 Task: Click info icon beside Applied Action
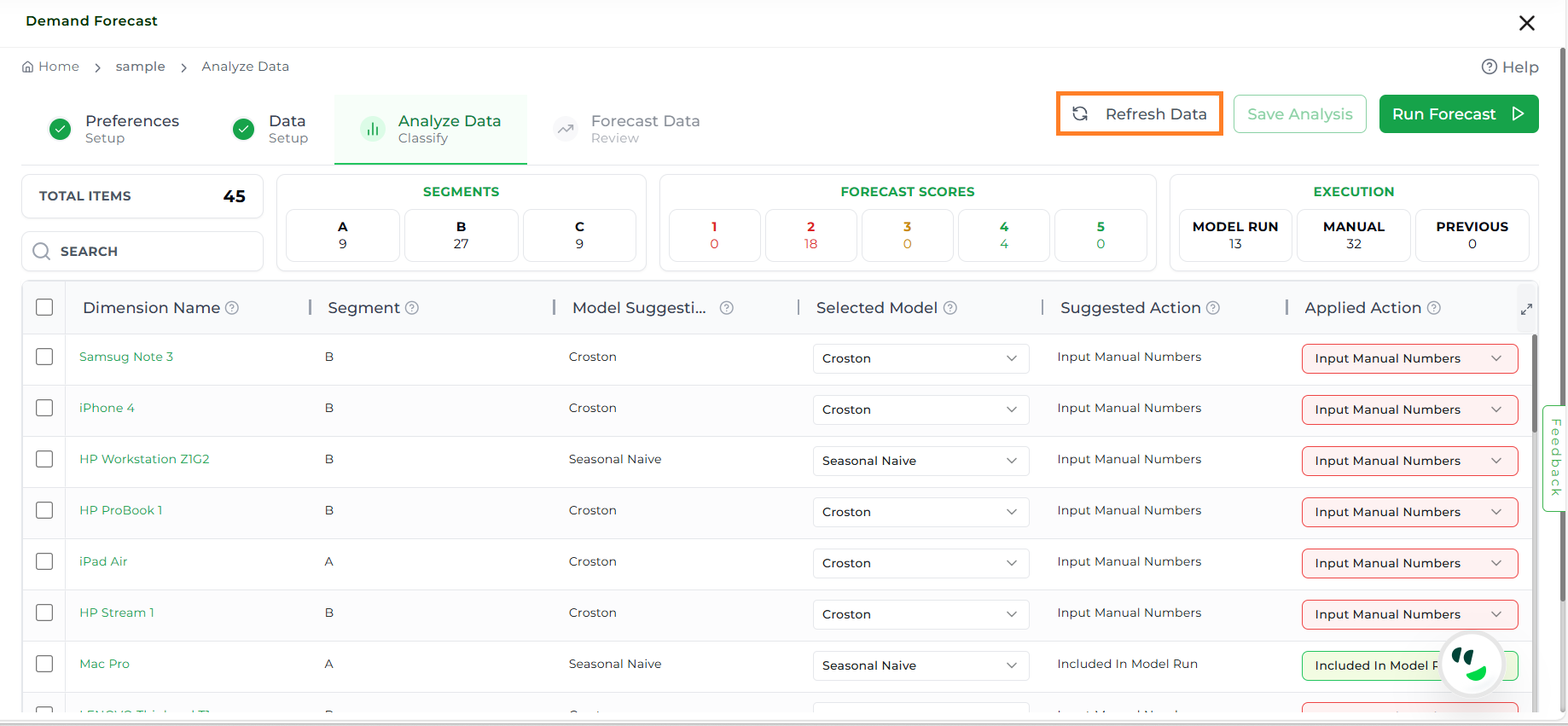(1434, 308)
